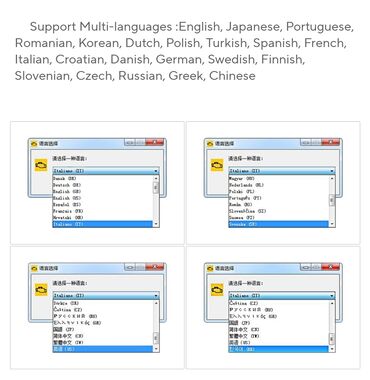
Task: Click the scrollbar thumb in top-left dialog list
Action: 156,188
